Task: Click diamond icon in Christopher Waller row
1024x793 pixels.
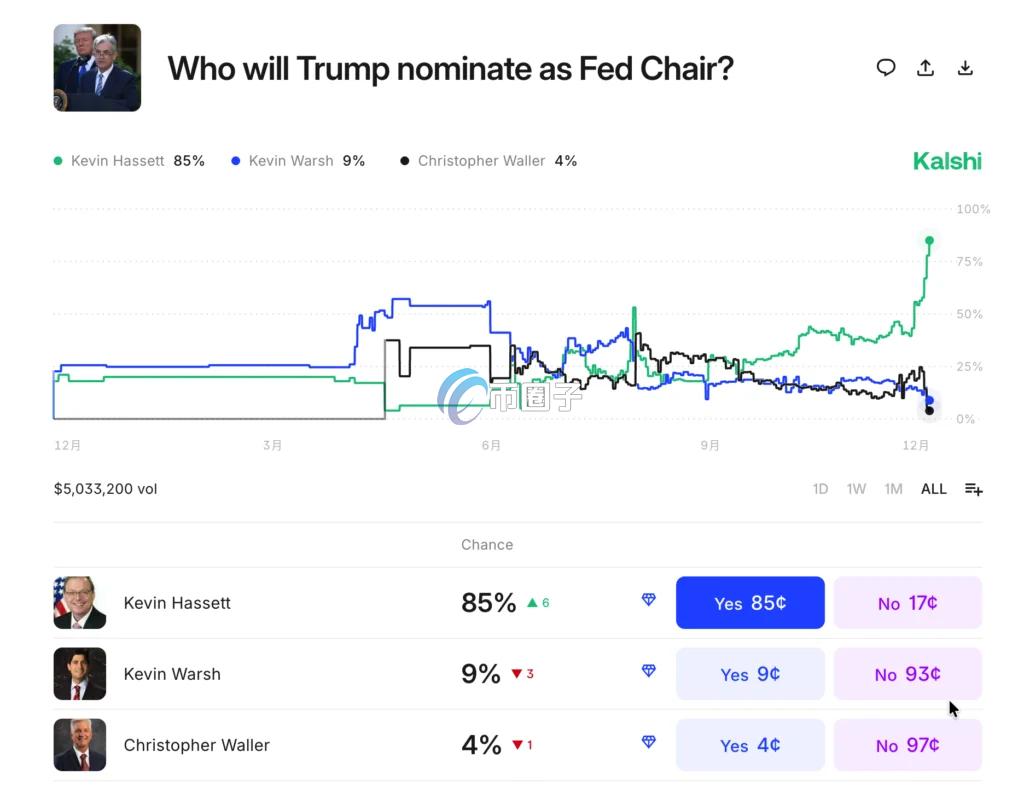Action: click(x=649, y=742)
